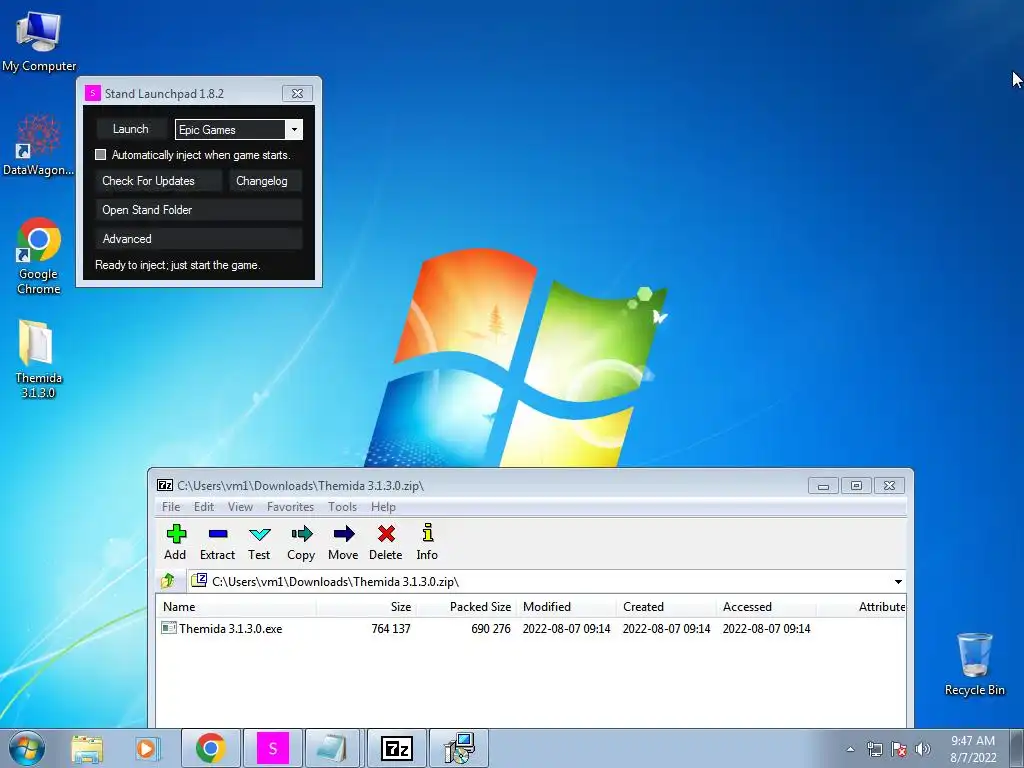Click the Copy arrow icon in 7-Zip
This screenshot has height=768, width=1024.
[301, 534]
